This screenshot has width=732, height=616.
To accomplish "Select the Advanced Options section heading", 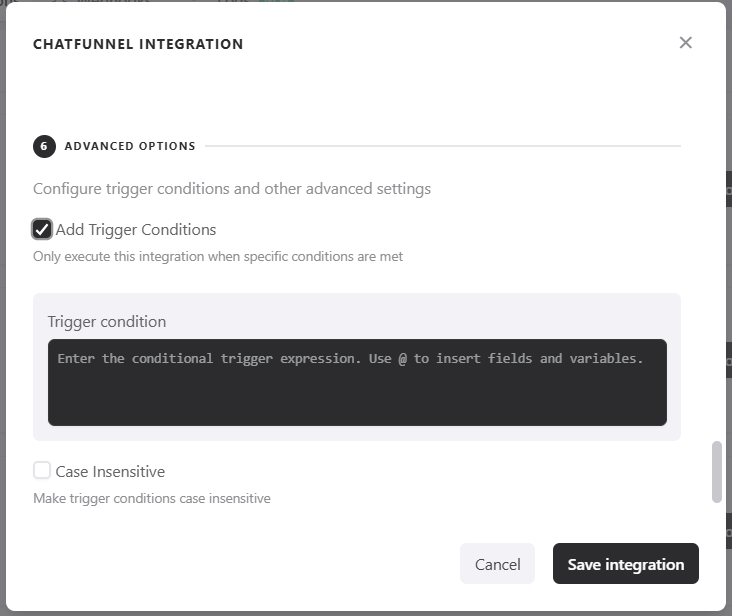I will click(x=130, y=146).
